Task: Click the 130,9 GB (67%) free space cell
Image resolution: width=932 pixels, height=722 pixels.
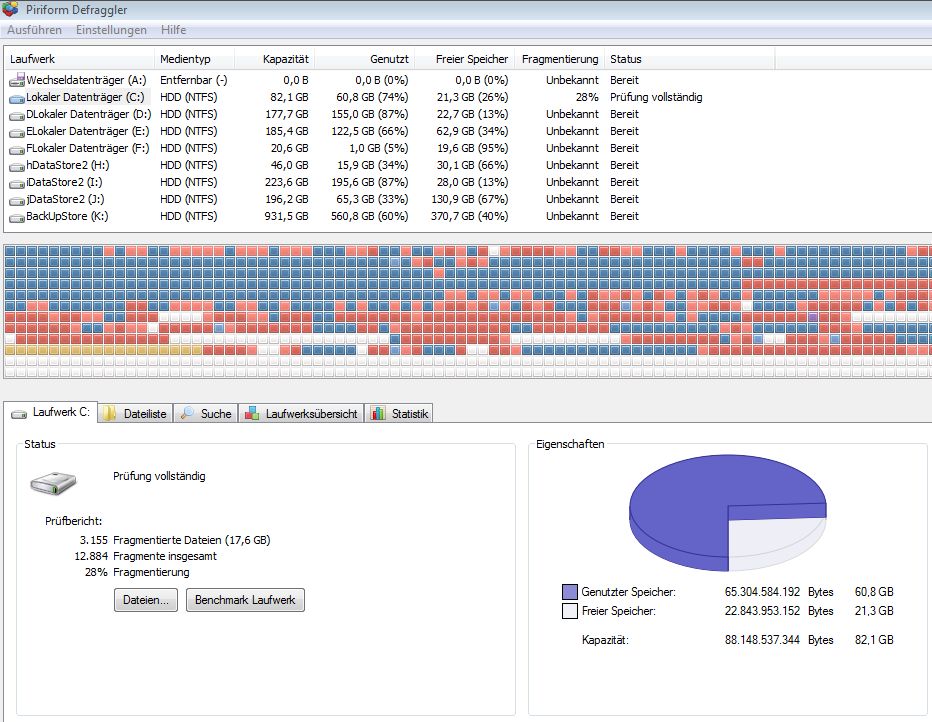Action: pos(470,199)
